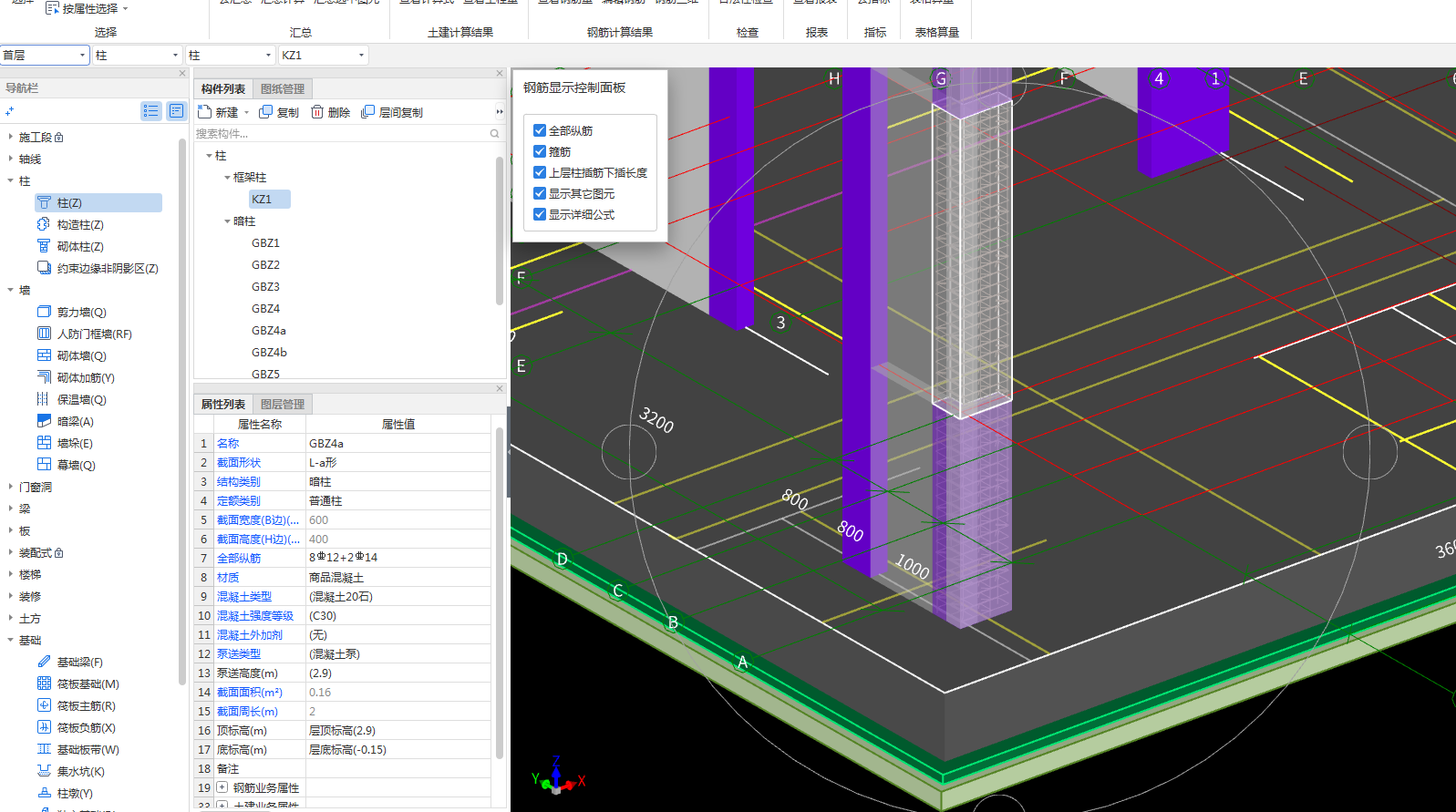The width and height of the screenshot is (1456, 812).
Task: Select 构造柱(Z) structural column icon
Action: (x=44, y=224)
